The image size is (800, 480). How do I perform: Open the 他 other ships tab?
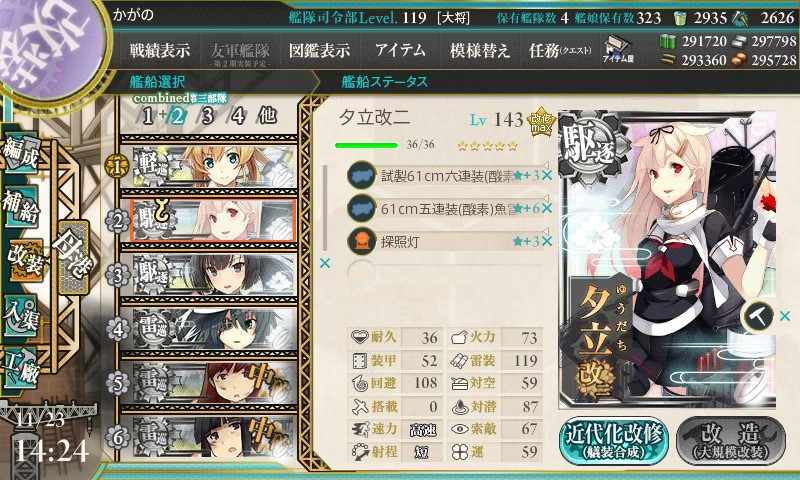[x=267, y=116]
